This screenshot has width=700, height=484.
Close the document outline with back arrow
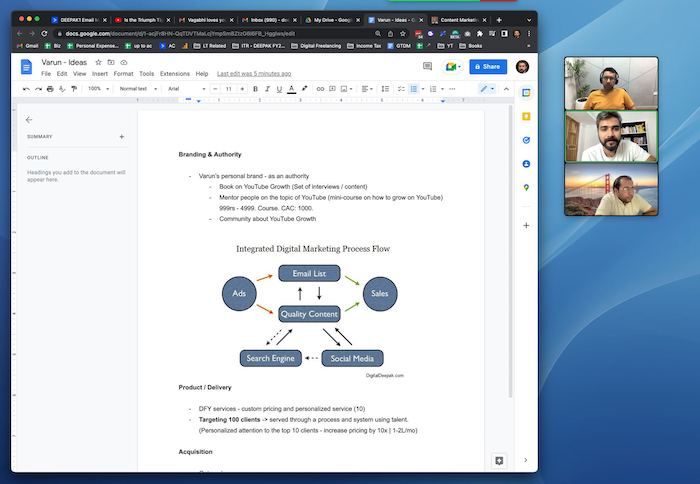click(29, 119)
